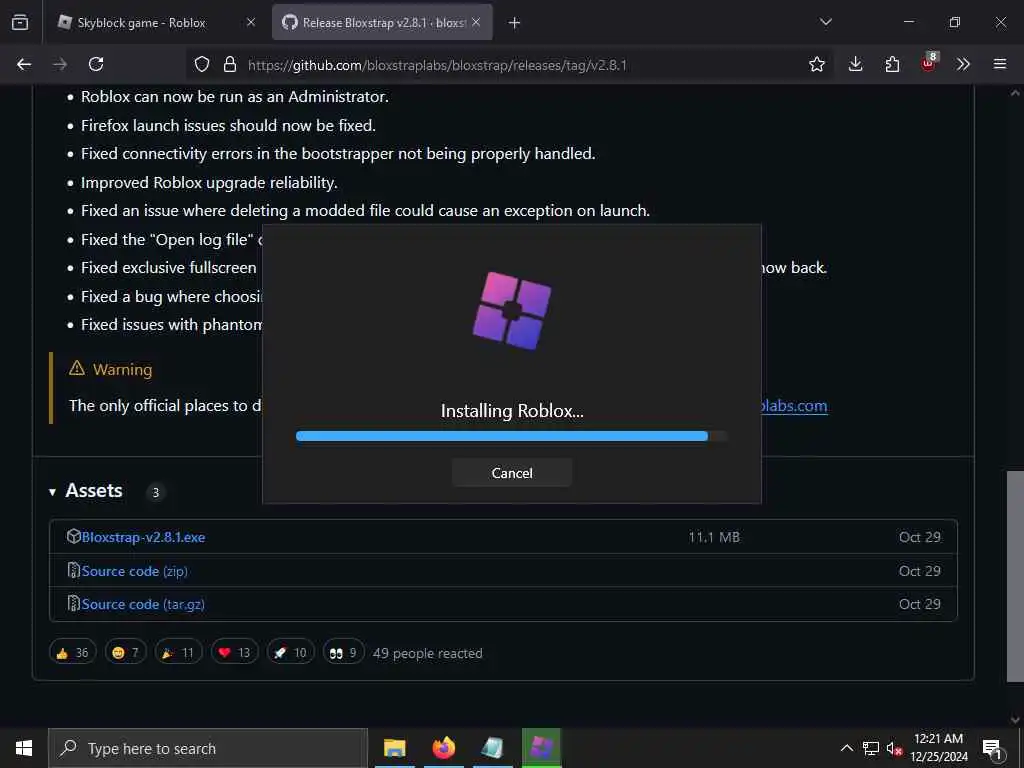1024x768 pixels.
Task: Go forward one page
Action: (x=60, y=64)
